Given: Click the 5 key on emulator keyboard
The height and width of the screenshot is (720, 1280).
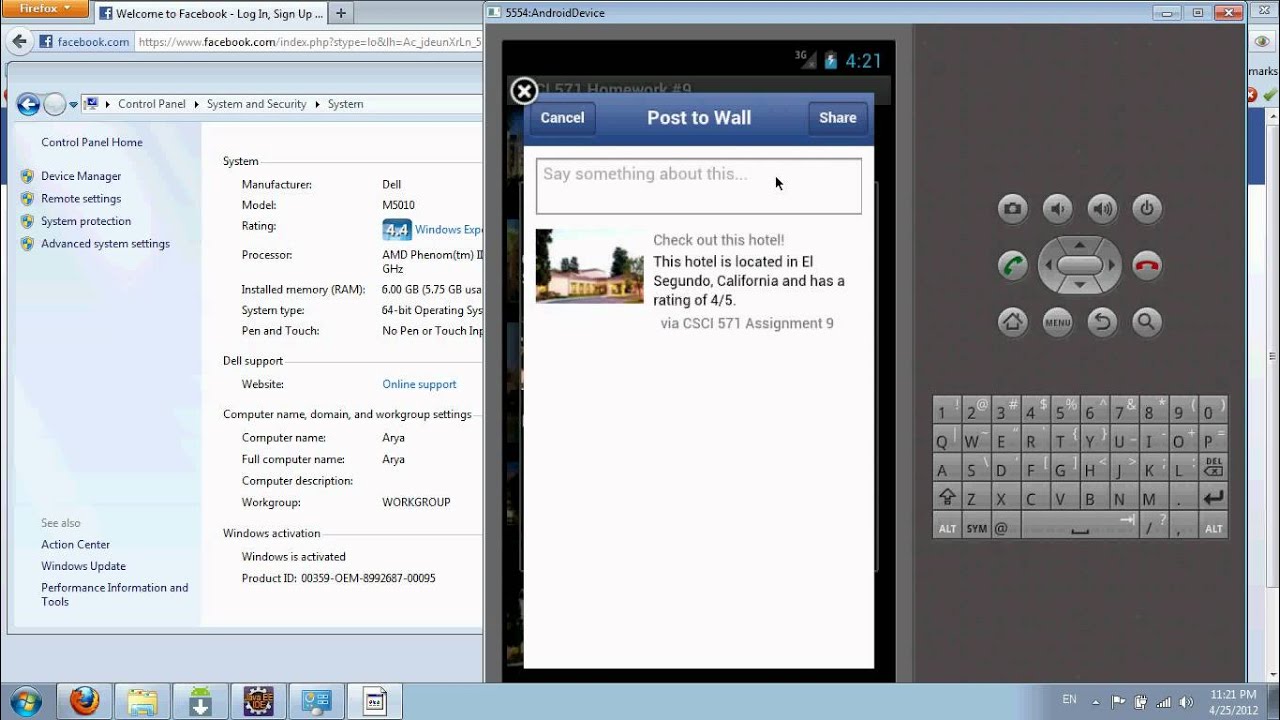Looking at the screenshot, I should click(x=1065, y=410).
